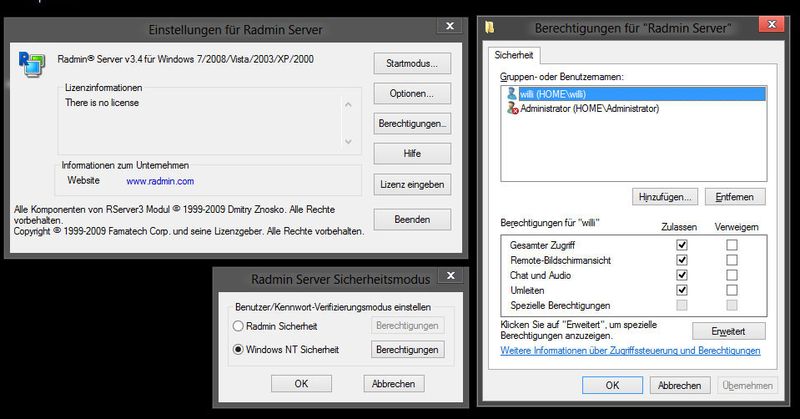Click the Erweitert button

pos(729,331)
